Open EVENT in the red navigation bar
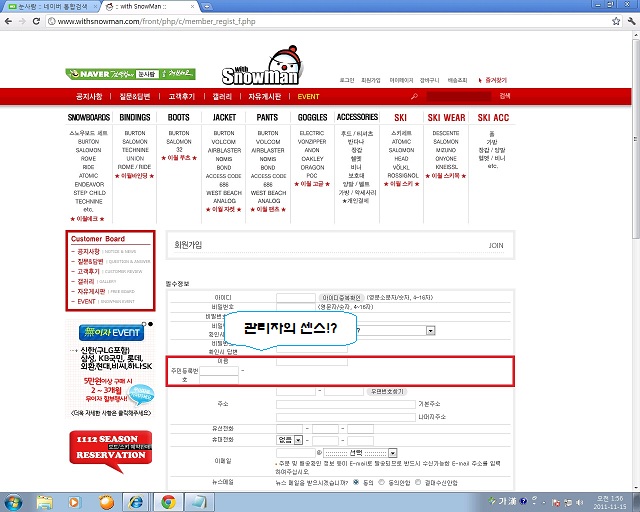 tap(308, 97)
